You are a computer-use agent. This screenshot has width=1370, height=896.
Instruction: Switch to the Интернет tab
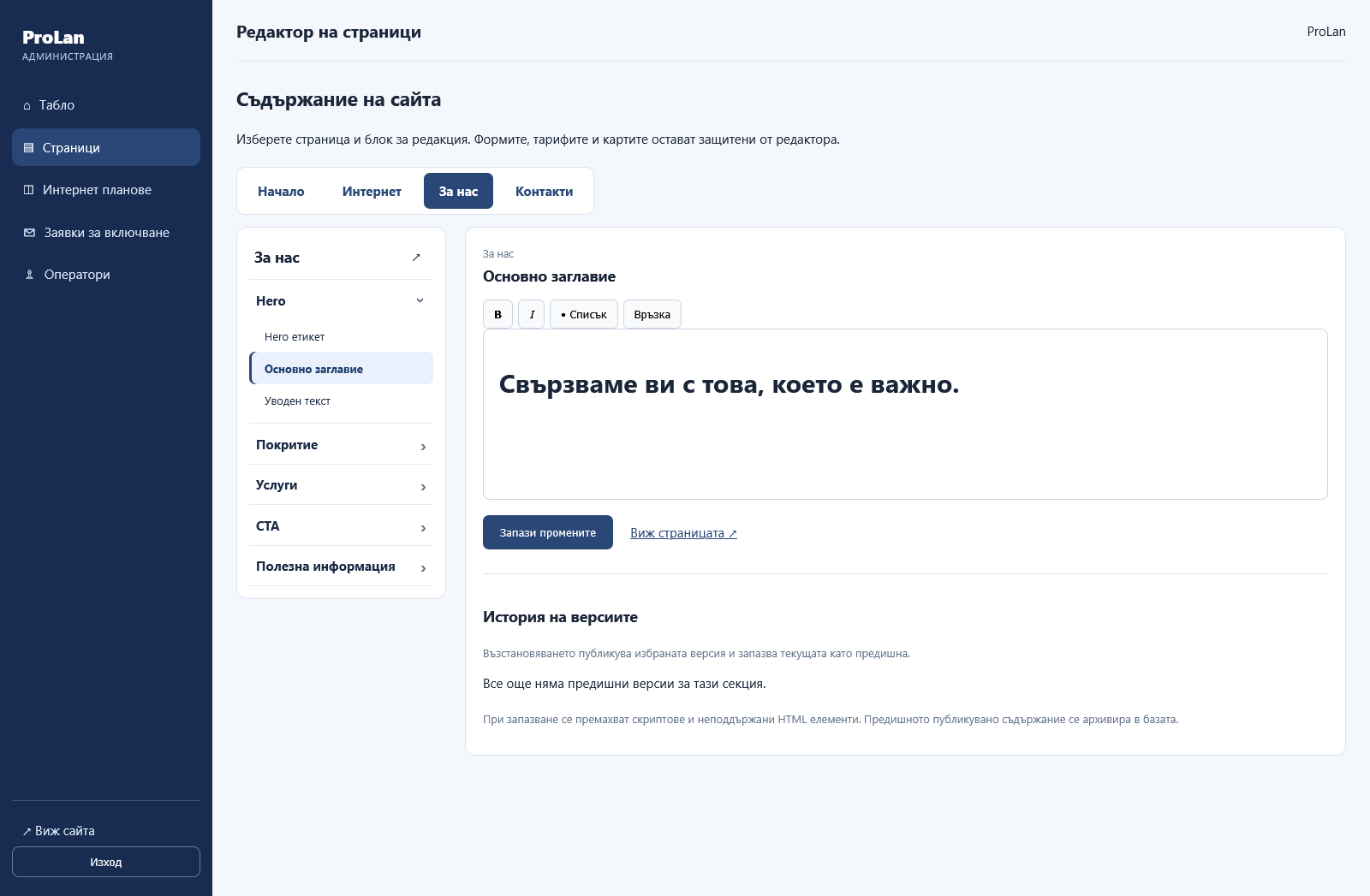(x=372, y=191)
